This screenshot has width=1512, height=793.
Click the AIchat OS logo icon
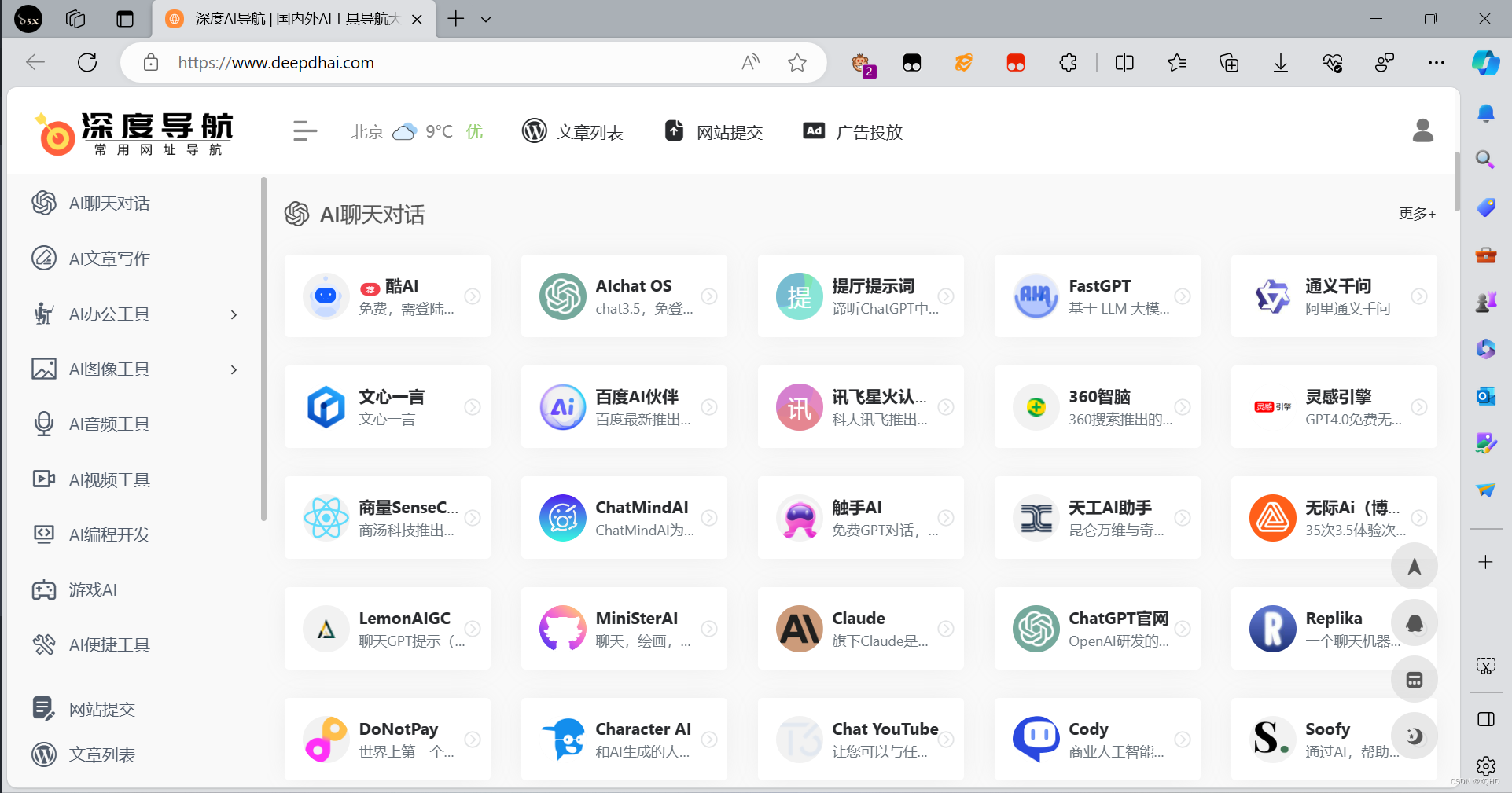[562, 296]
